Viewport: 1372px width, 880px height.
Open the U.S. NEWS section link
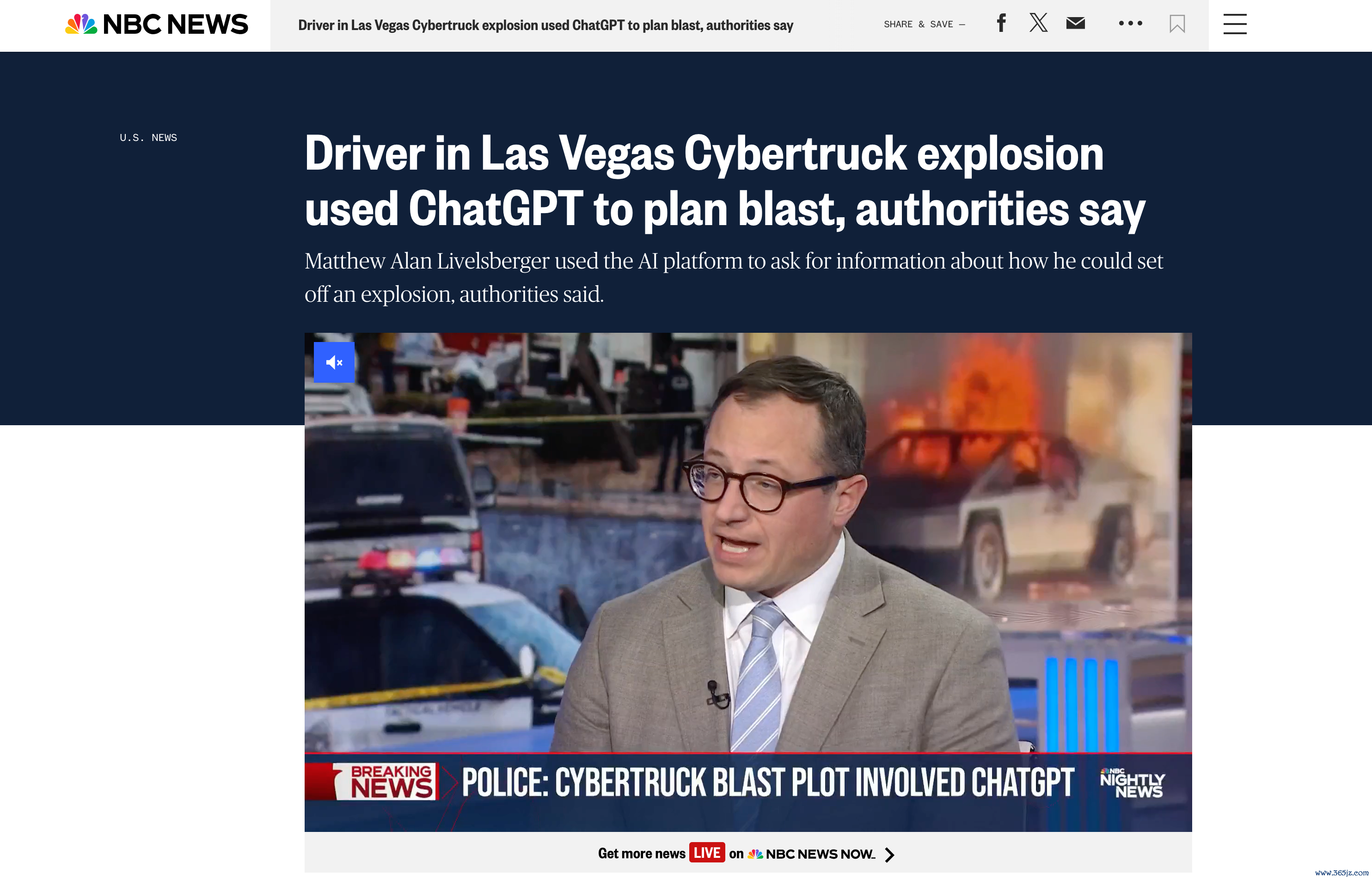click(x=148, y=138)
